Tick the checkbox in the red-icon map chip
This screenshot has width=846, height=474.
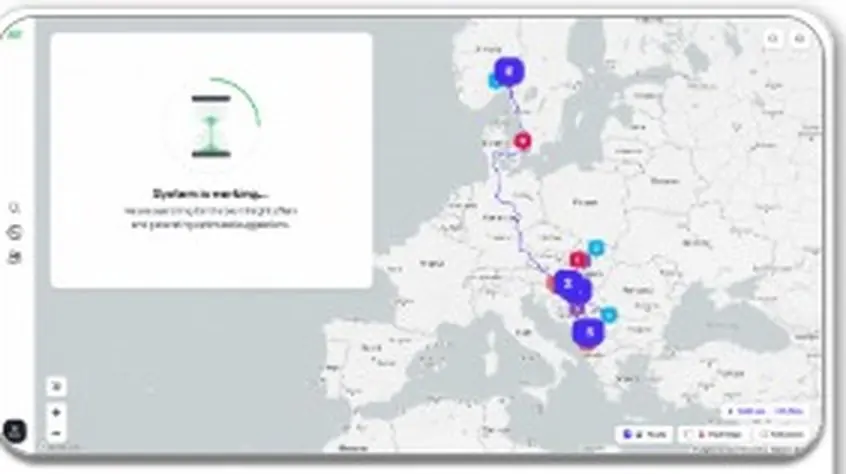[688, 434]
